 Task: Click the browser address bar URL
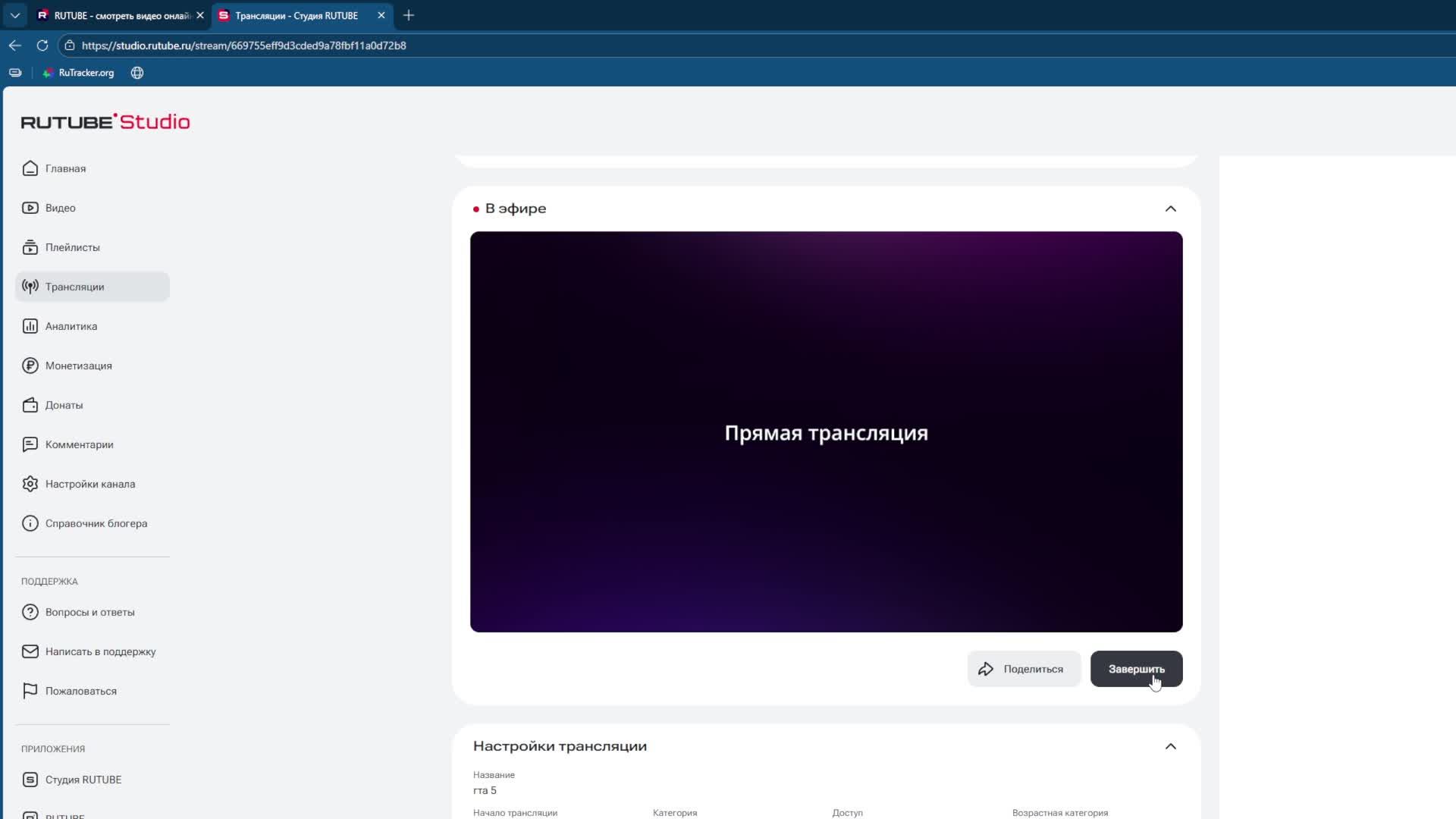pos(243,45)
